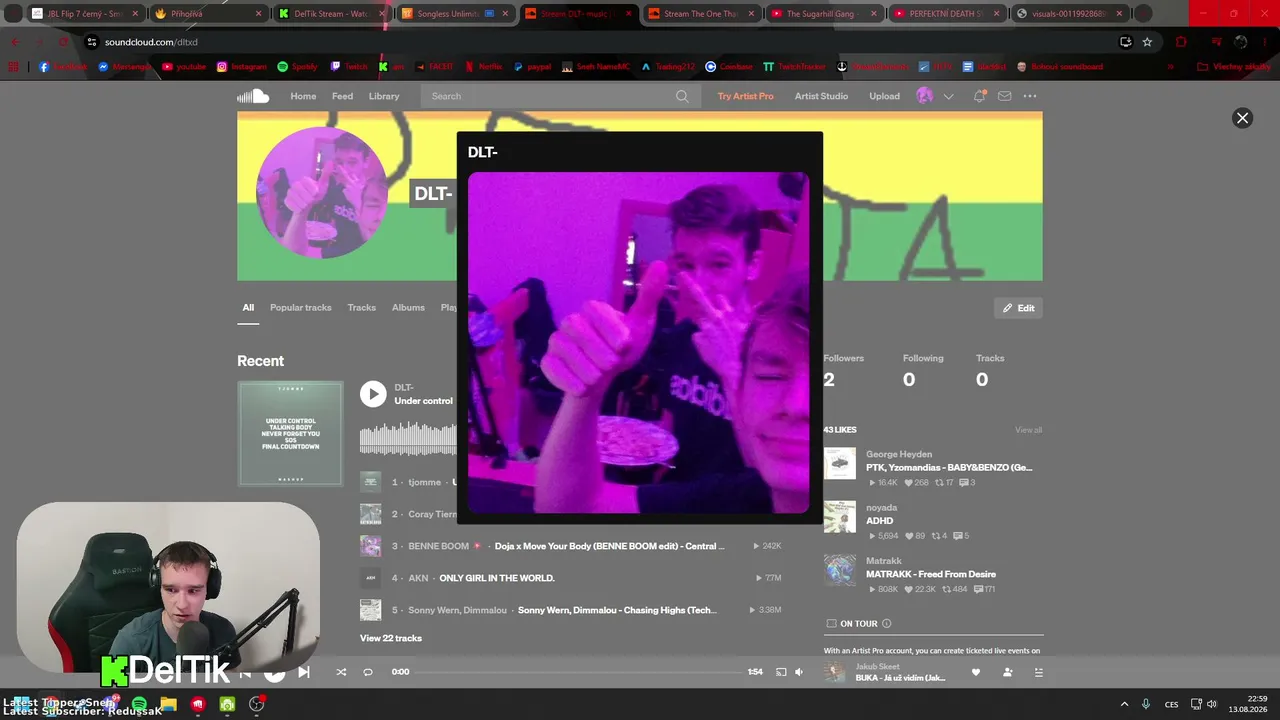Toggle shuffle in the player bar
The width and height of the screenshot is (1280, 720).
(341, 672)
